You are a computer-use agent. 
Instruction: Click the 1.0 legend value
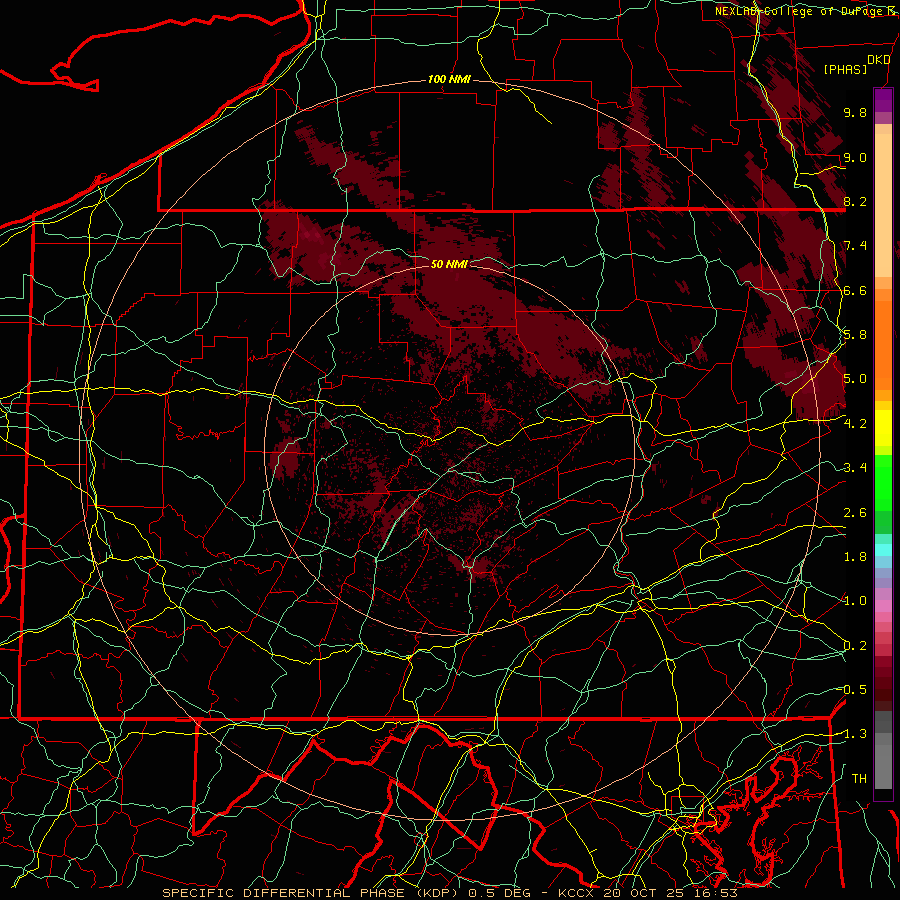coord(855,601)
